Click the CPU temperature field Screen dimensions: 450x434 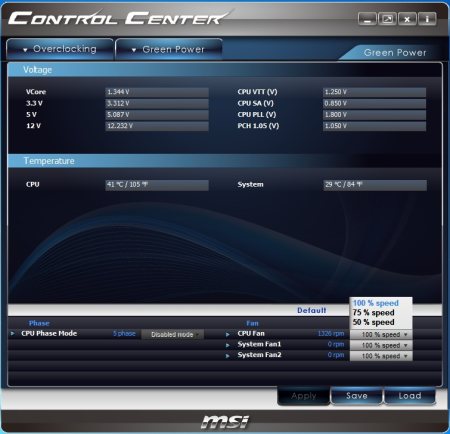157,185
